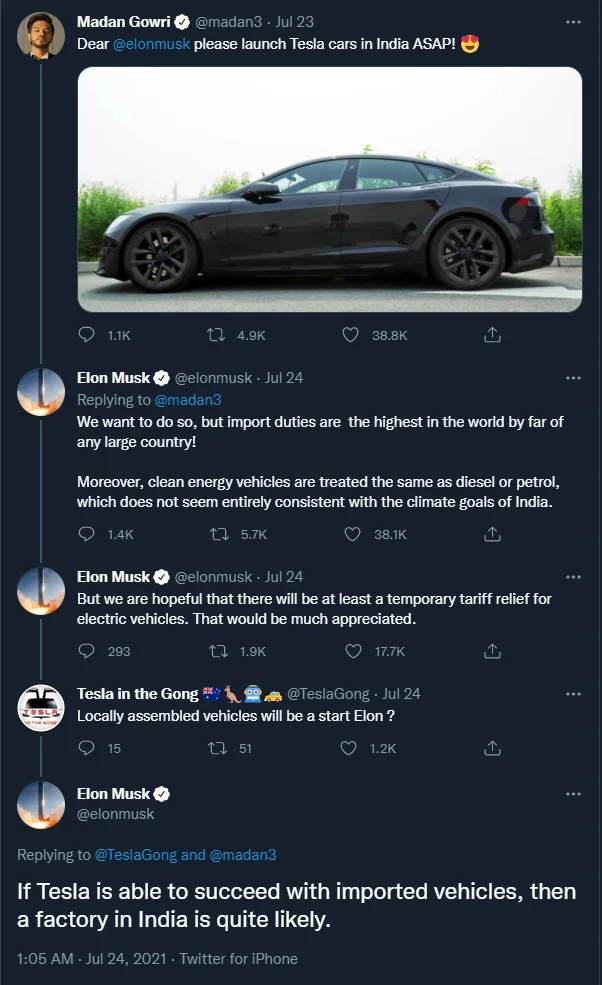The image size is (602, 985).
Task: Open the @TeslaGong link in replying-to line
Action: 137,855
